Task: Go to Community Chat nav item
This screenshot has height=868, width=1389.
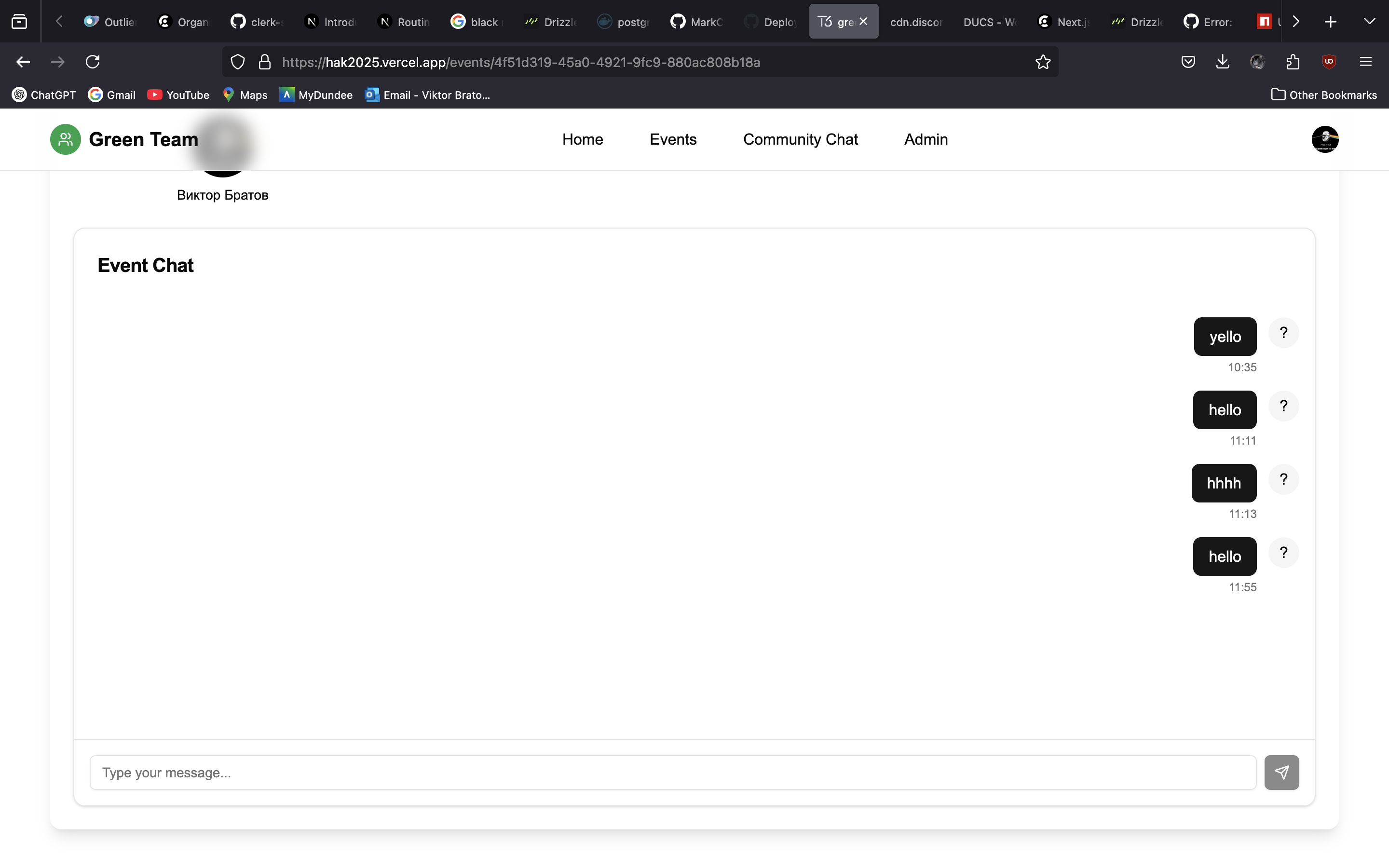Action: click(x=800, y=139)
